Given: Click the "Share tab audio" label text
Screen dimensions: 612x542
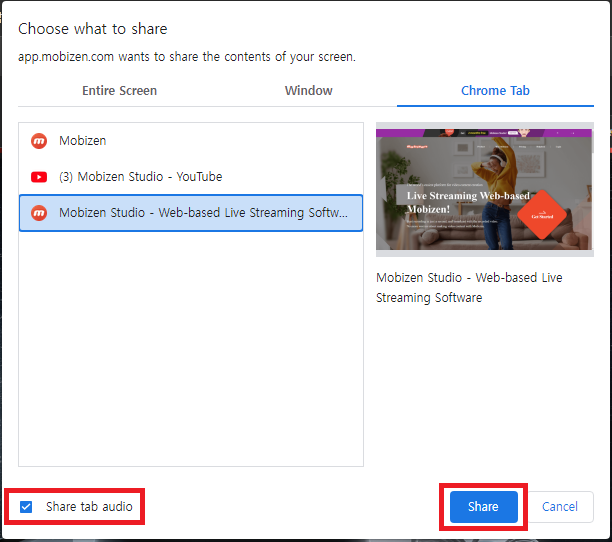Looking at the screenshot, I should tap(89, 506).
